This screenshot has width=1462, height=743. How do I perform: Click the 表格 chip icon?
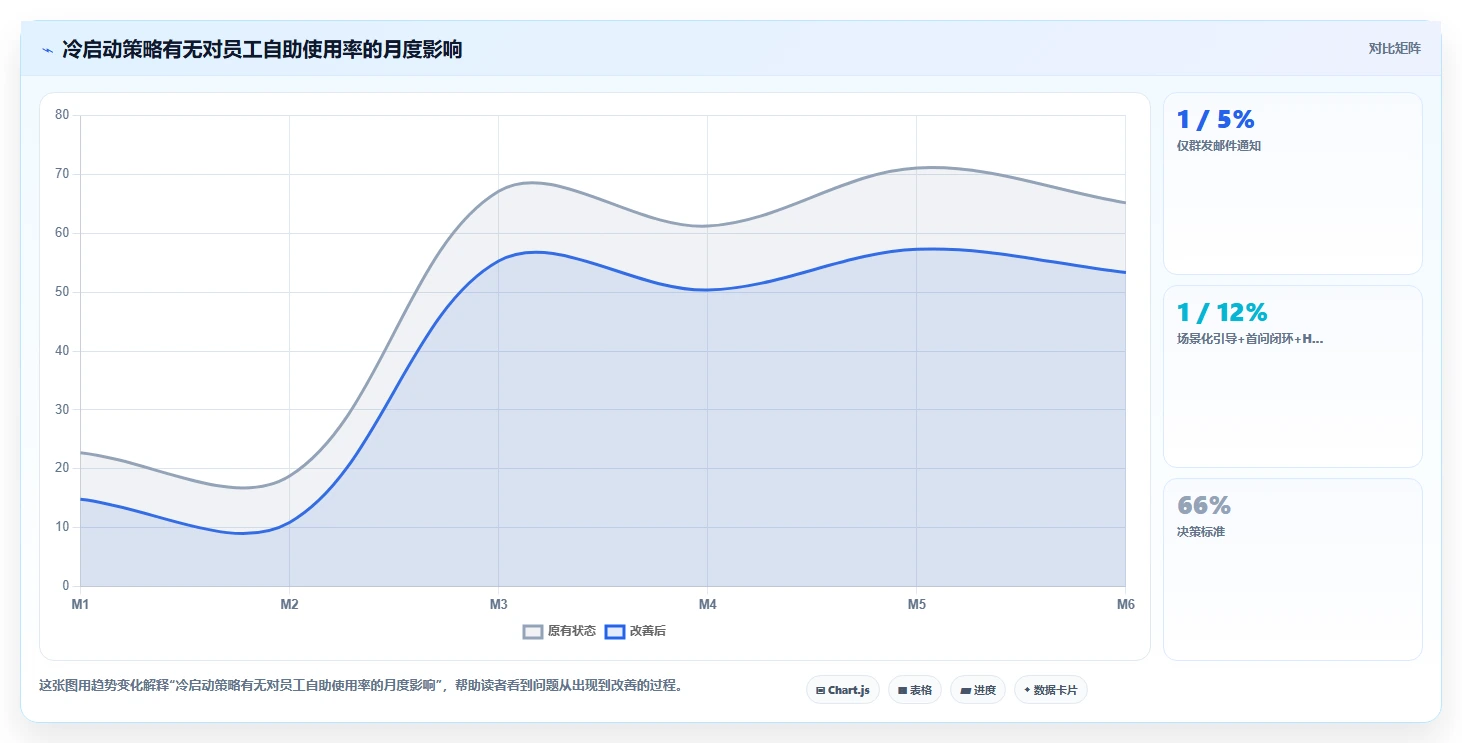click(x=902, y=690)
